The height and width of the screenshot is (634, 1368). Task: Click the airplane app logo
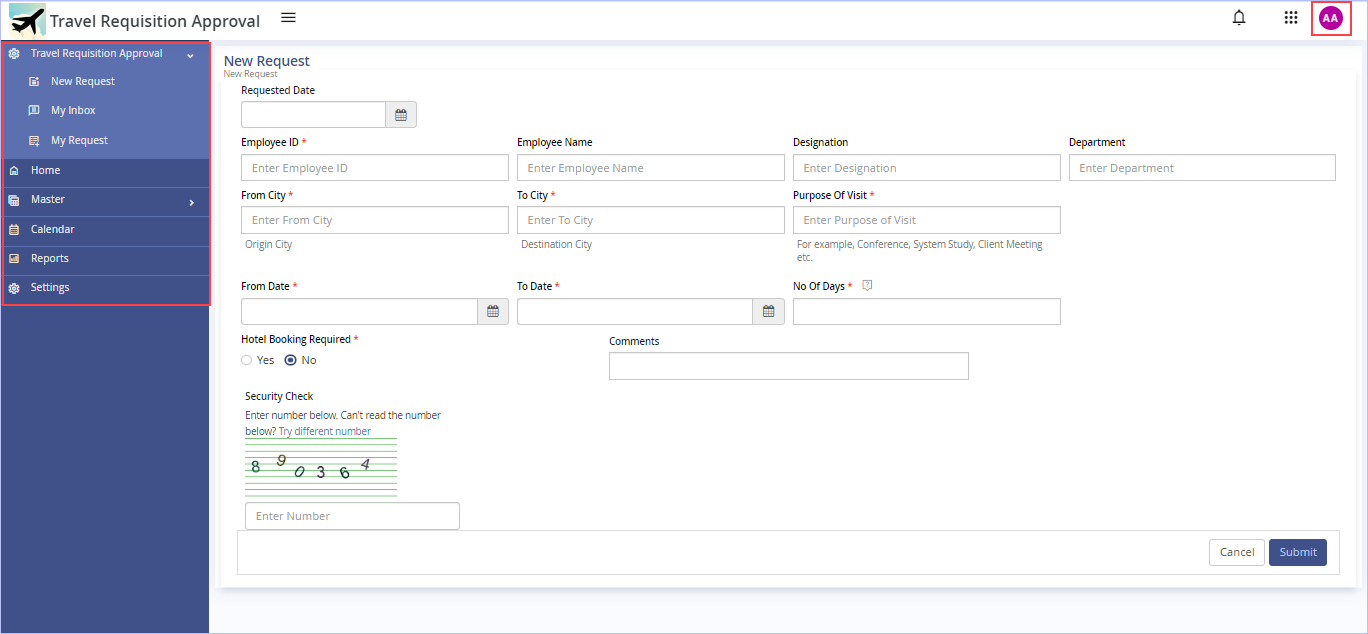[27, 20]
